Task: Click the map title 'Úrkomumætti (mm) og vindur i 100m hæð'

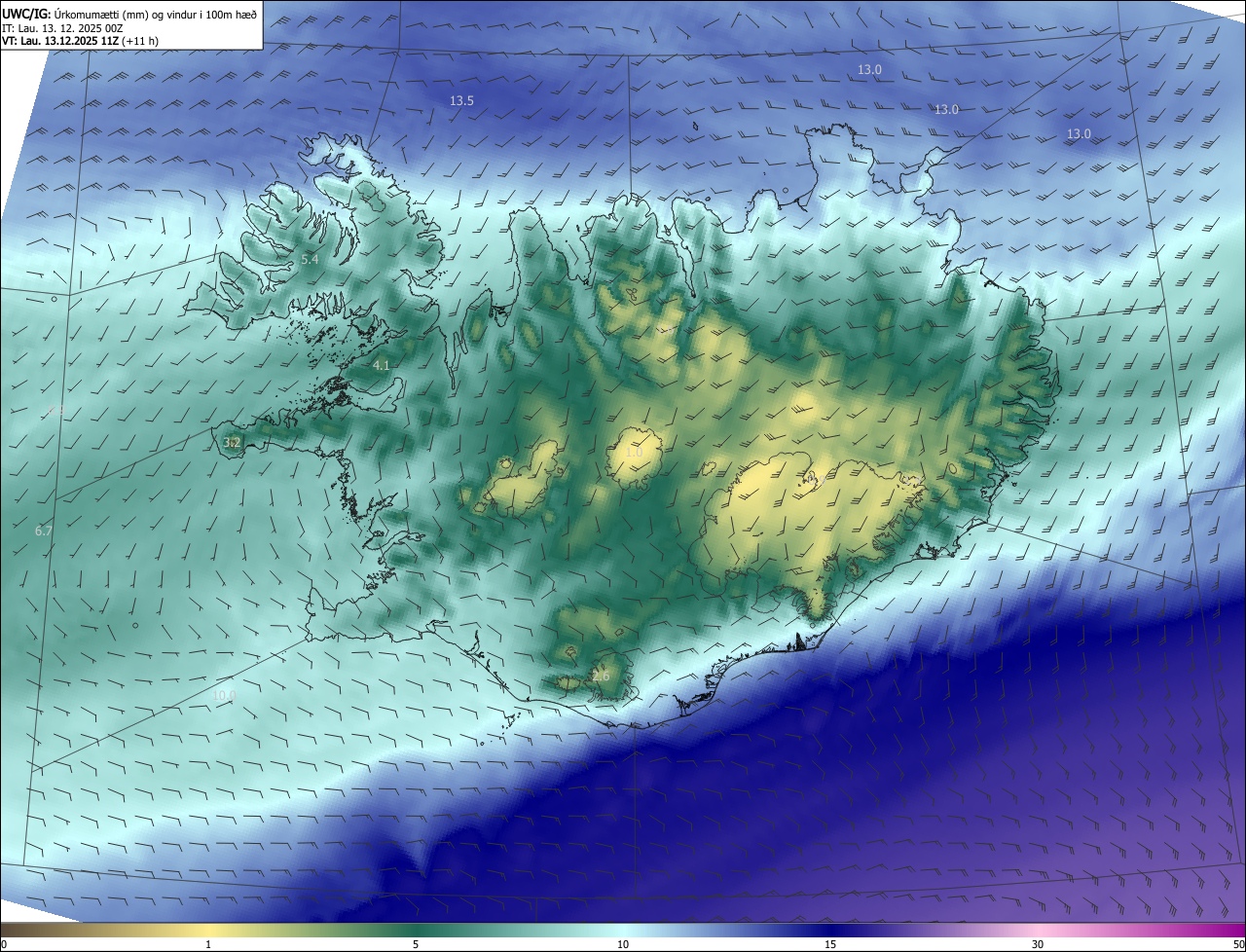Action: pyautogui.click(x=156, y=14)
